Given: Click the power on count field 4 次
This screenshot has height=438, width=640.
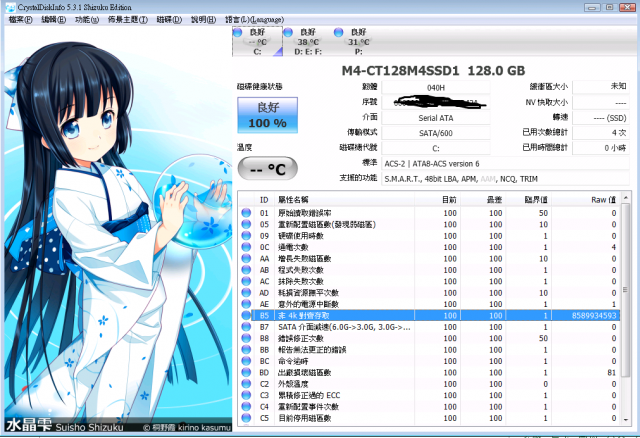Looking at the screenshot, I should click(600, 133).
